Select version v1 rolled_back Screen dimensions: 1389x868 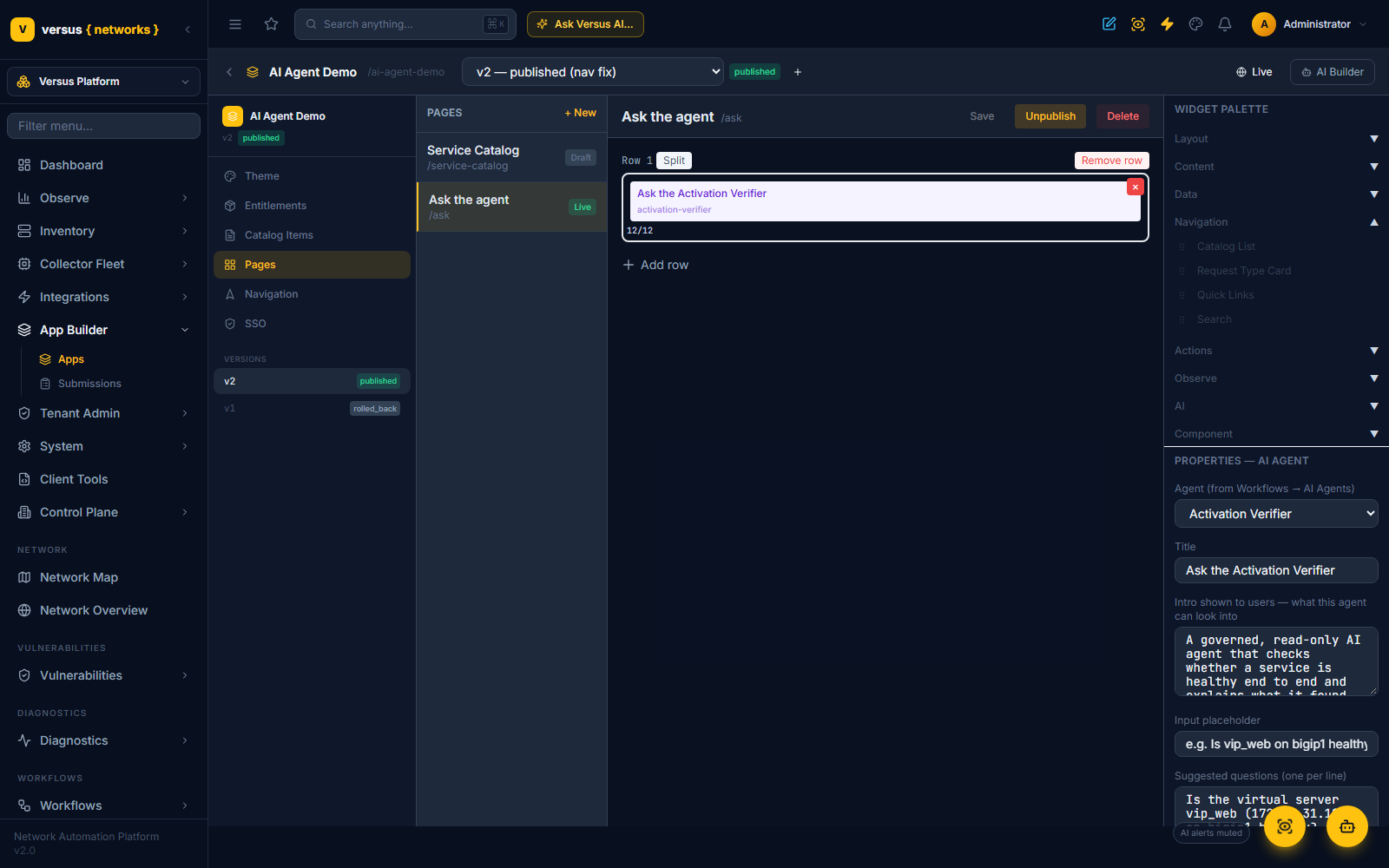click(x=312, y=409)
